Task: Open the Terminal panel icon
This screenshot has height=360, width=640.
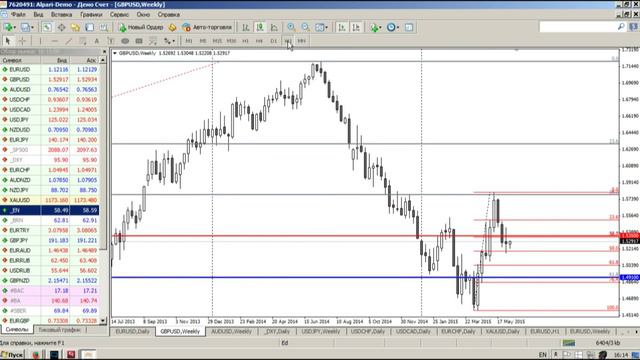Action: tap(89, 27)
